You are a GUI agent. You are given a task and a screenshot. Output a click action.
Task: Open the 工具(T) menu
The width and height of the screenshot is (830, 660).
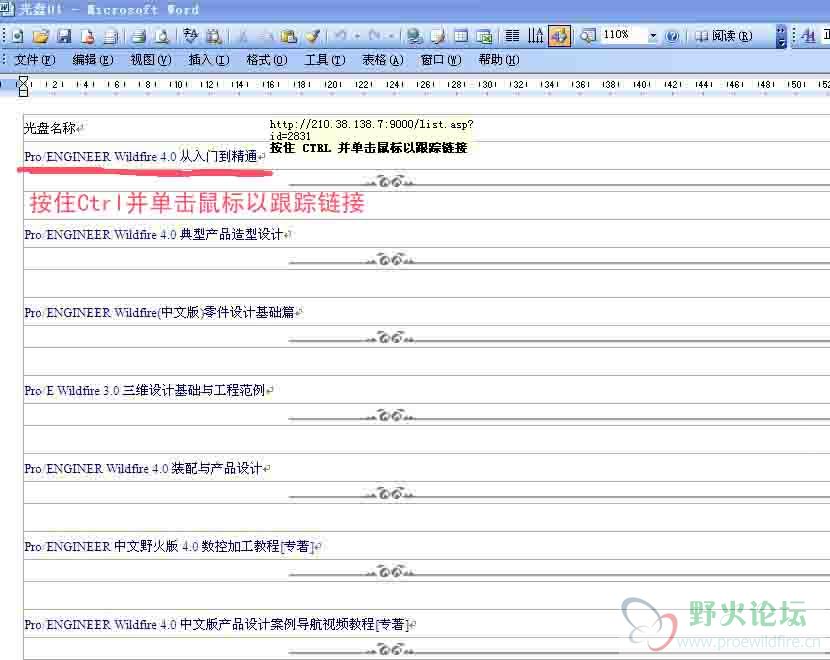(x=324, y=60)
